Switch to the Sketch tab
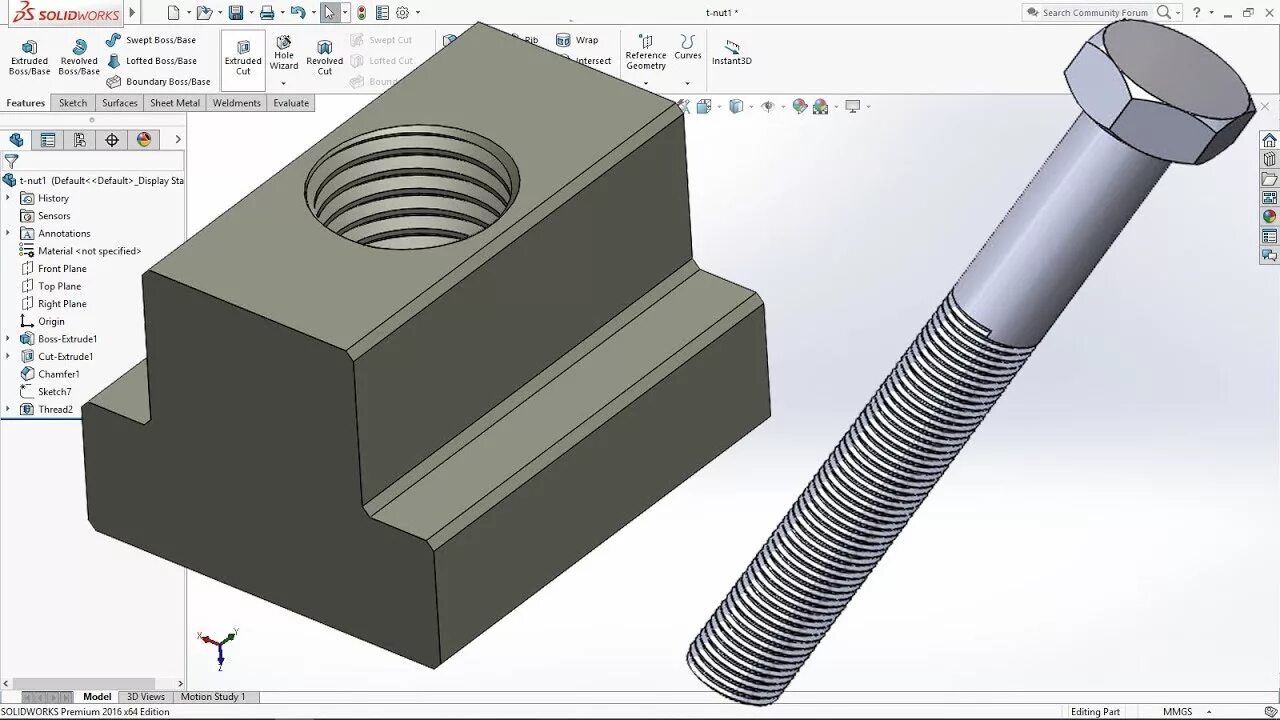 click(x=73, y=103)
